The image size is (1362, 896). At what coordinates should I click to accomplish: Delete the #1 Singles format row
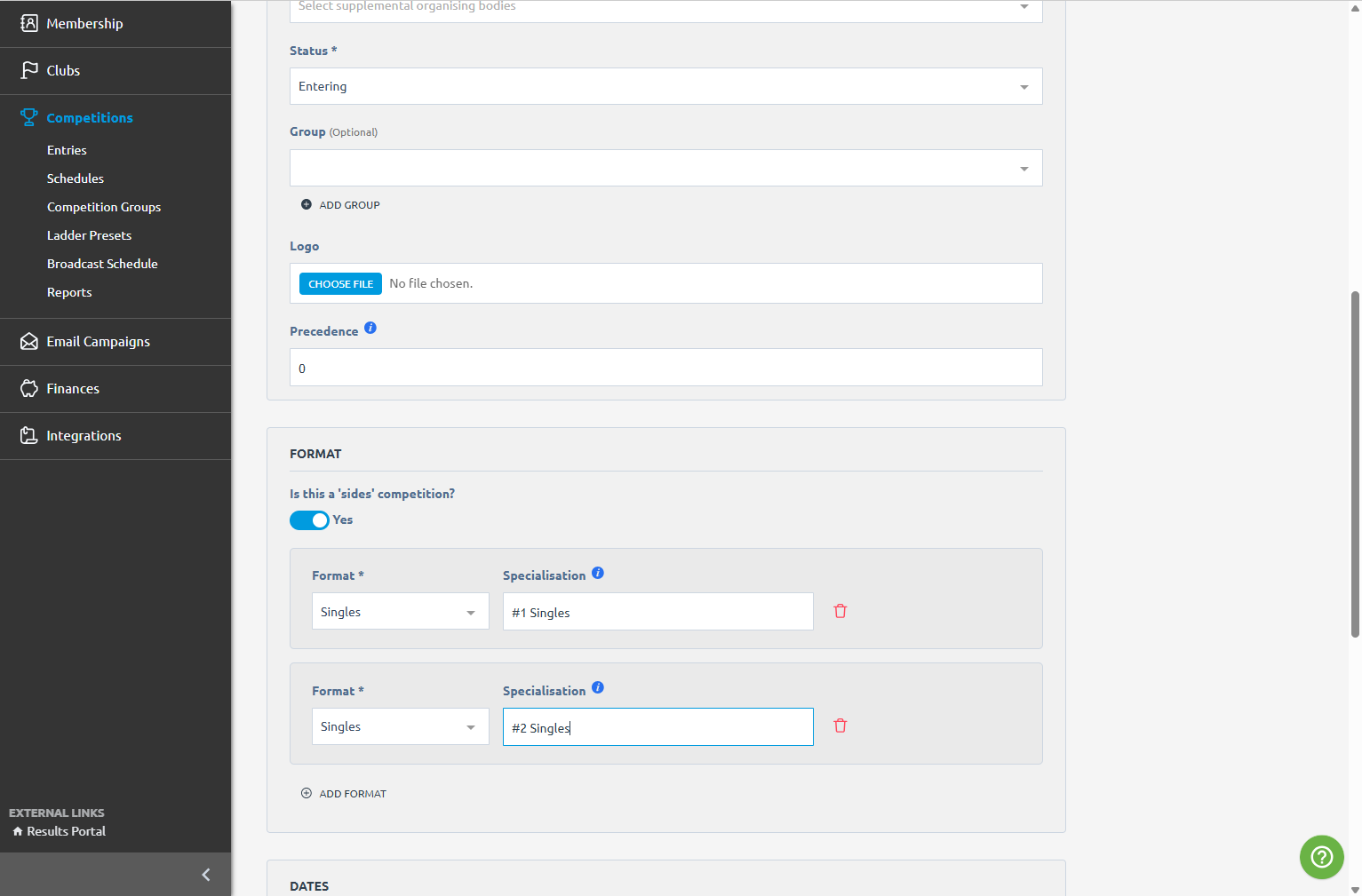coord(840,611)
